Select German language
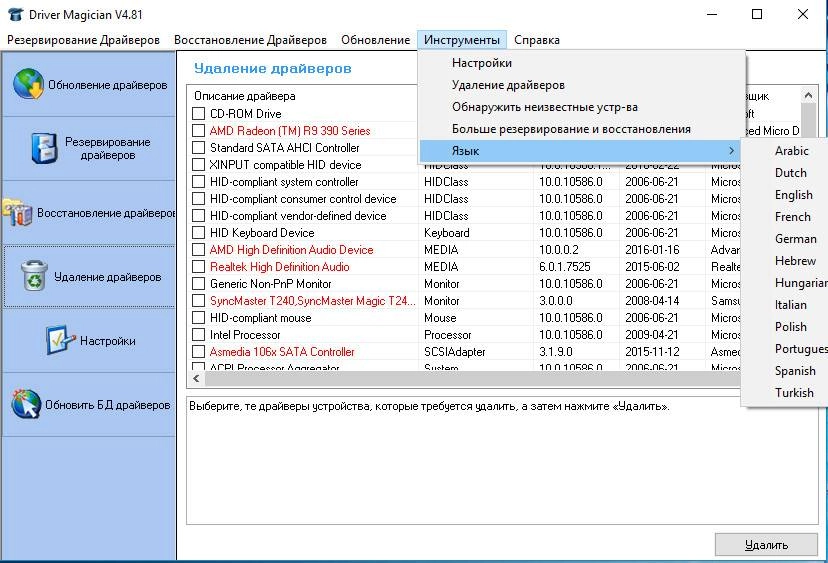The image size is (828, 563). [795, 239]
